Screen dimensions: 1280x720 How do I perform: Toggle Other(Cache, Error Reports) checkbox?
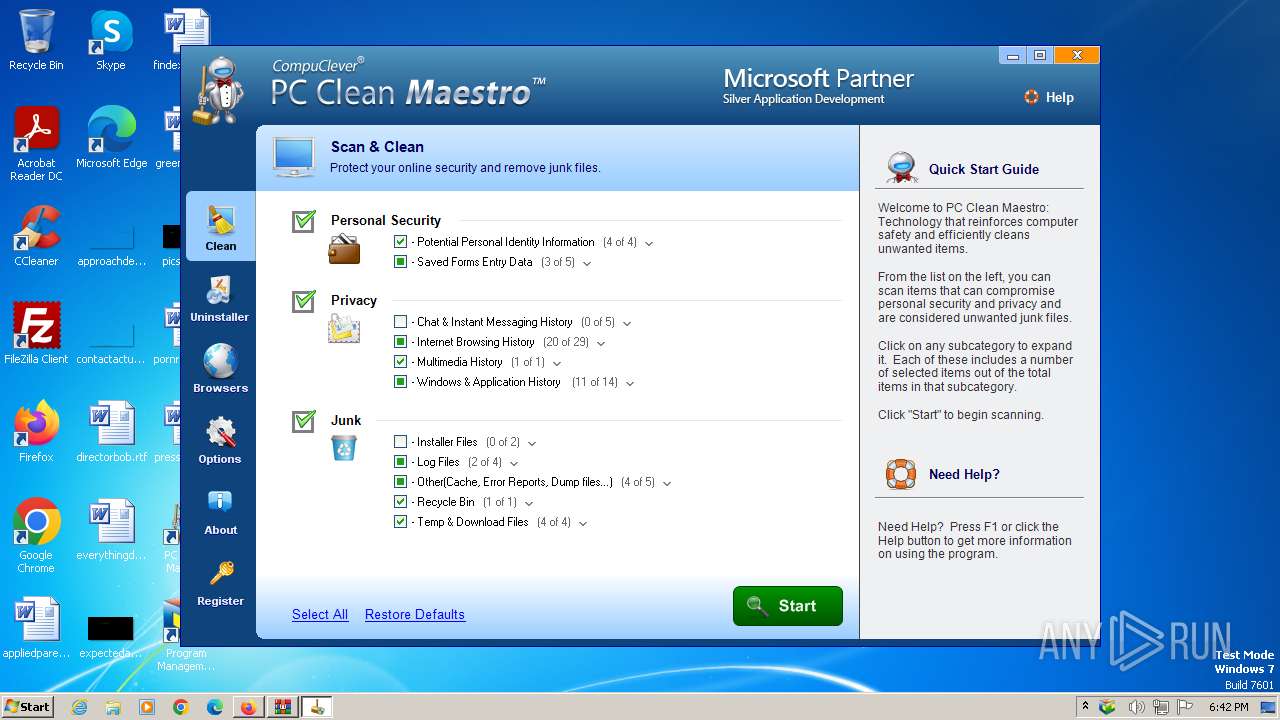point(401,482)
